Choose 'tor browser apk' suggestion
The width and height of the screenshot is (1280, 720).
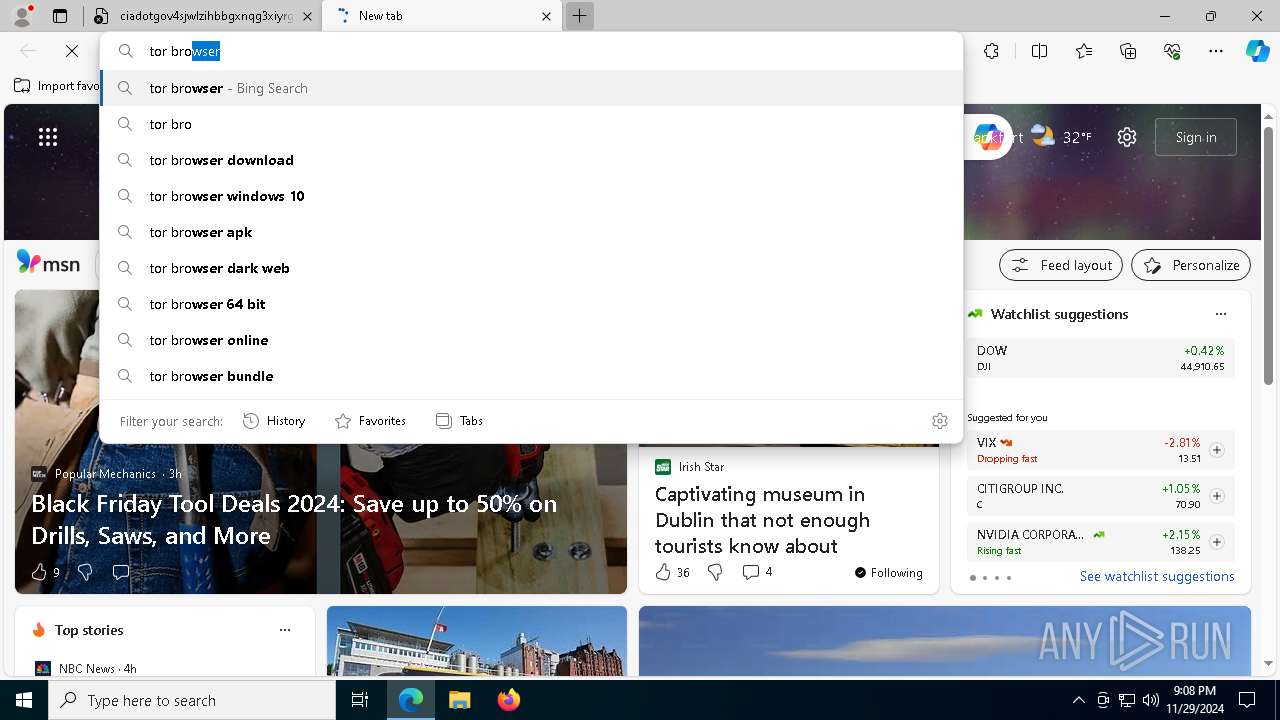coord(531,232)
